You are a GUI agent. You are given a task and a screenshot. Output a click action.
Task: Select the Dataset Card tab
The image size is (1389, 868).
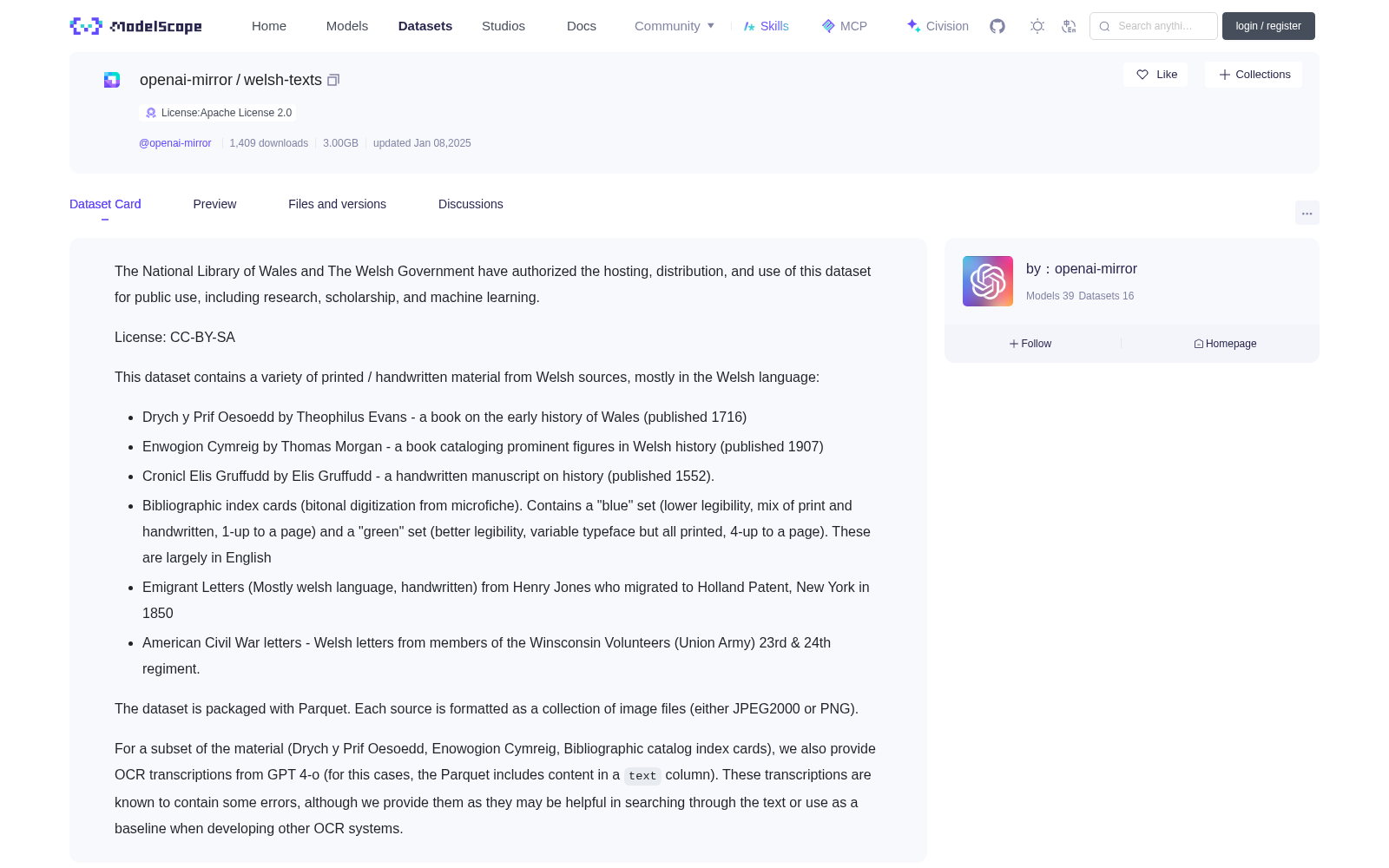pyautogui.click(x=105, y=204)
